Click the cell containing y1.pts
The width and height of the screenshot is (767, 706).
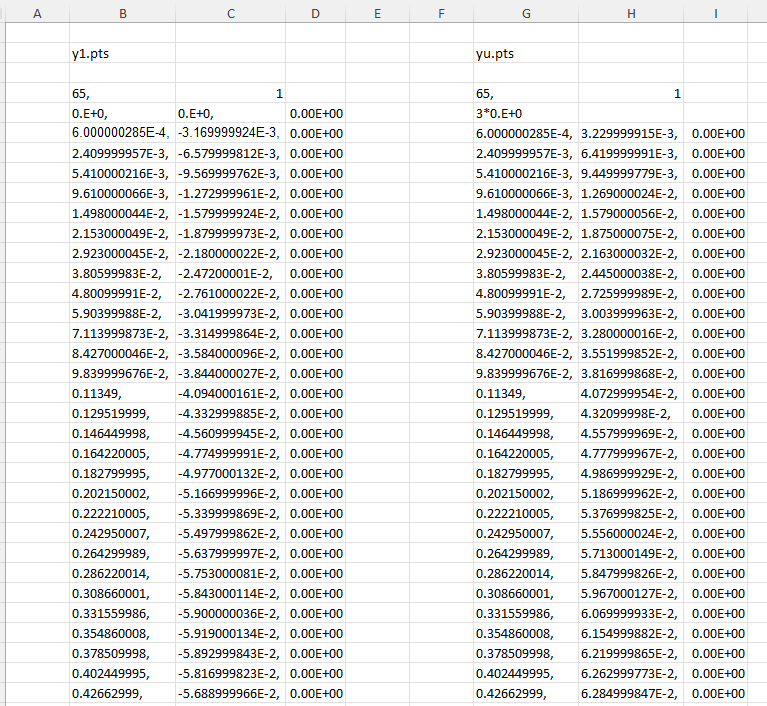[x=123, y=53]
